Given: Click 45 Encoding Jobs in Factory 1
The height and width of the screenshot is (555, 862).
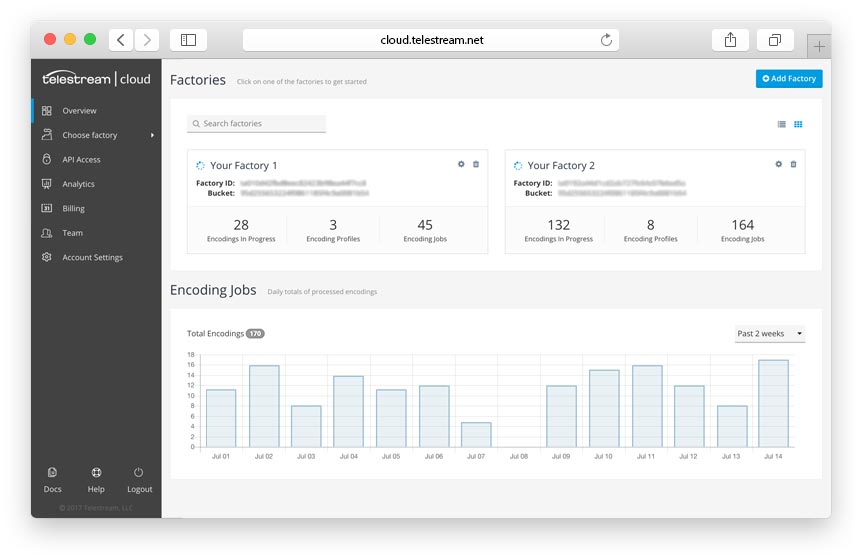Looking at the screenshot, I should (x=425, y=230).
